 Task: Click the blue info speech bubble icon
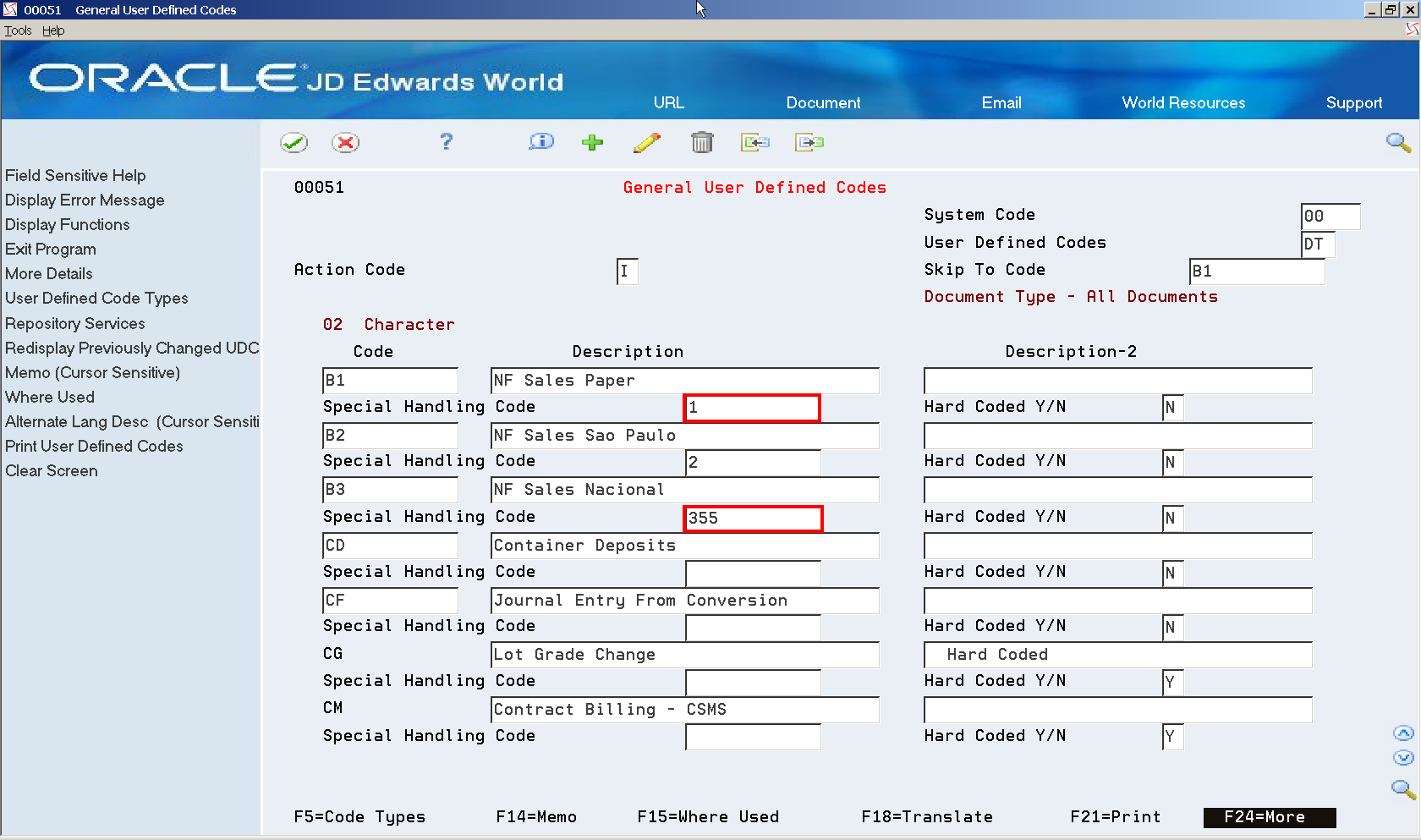541,141
